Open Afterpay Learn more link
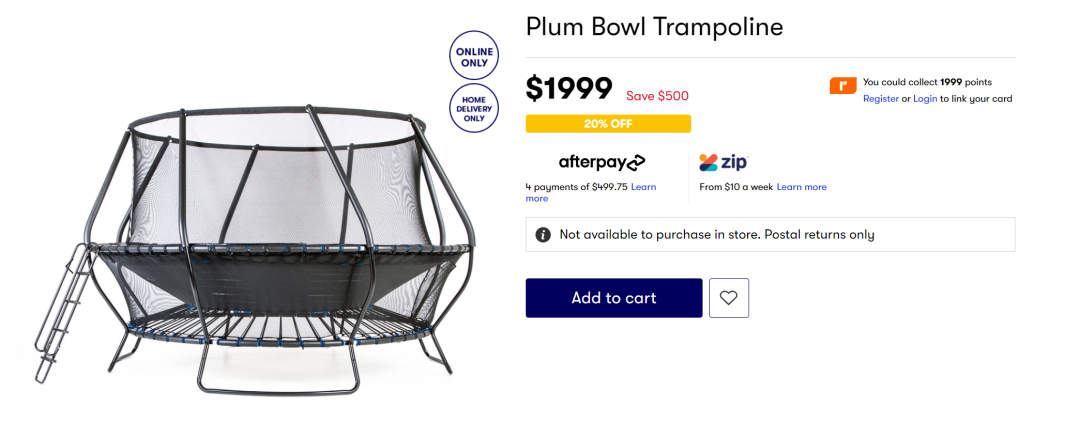The width and height of the screenshot is (1080, 422). (x=591, y=193)
